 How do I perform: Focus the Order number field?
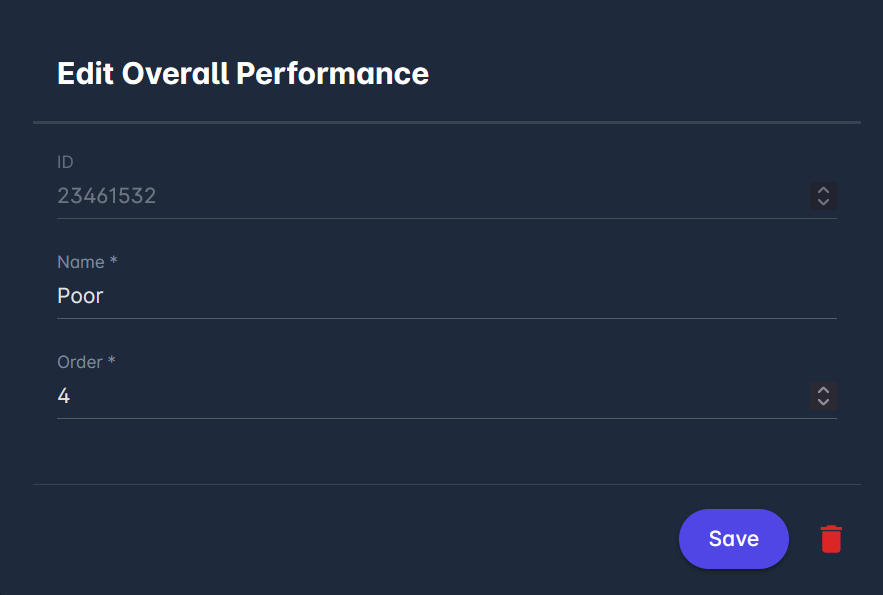(x=430, y=396)
